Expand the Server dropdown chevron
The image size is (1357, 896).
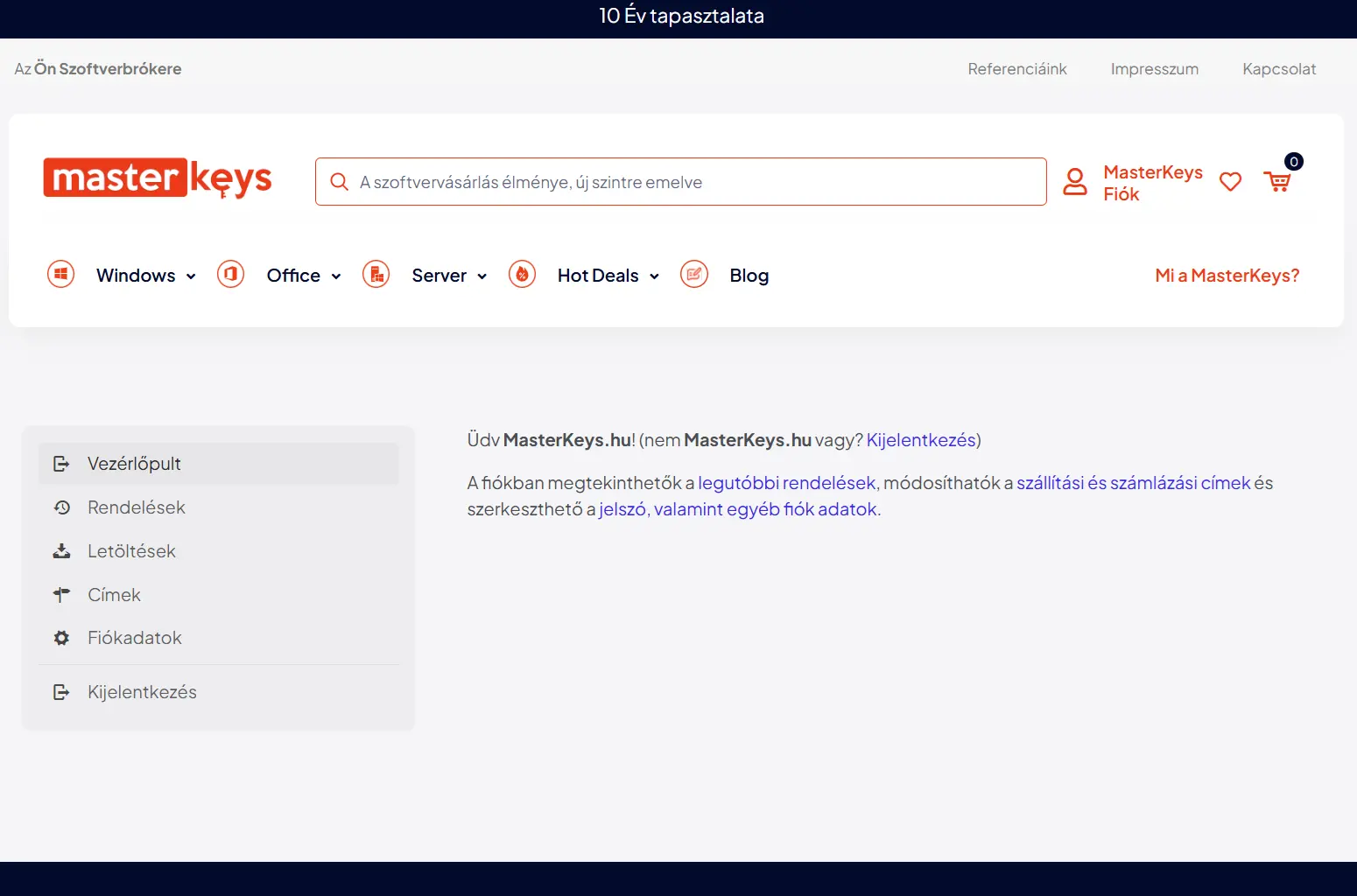482,276
